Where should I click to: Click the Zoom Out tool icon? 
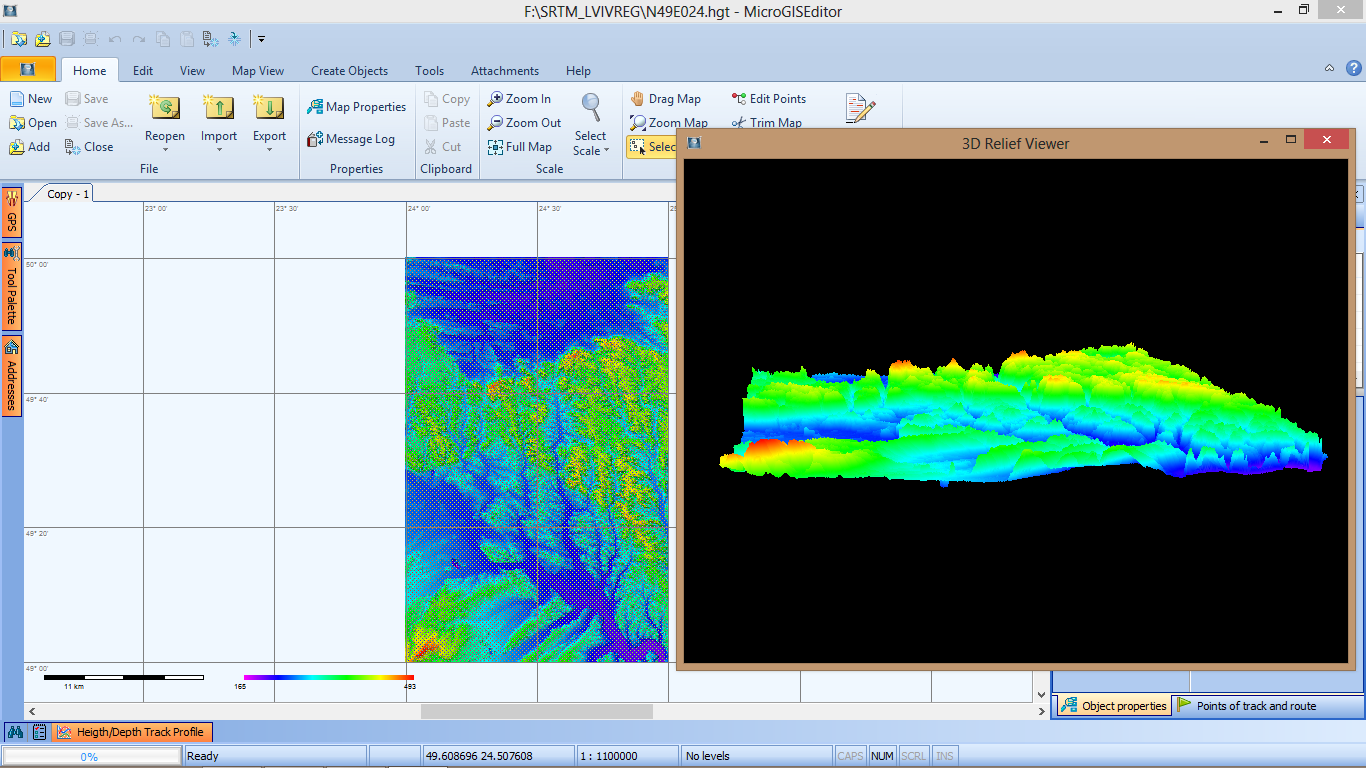coord(496,123)
